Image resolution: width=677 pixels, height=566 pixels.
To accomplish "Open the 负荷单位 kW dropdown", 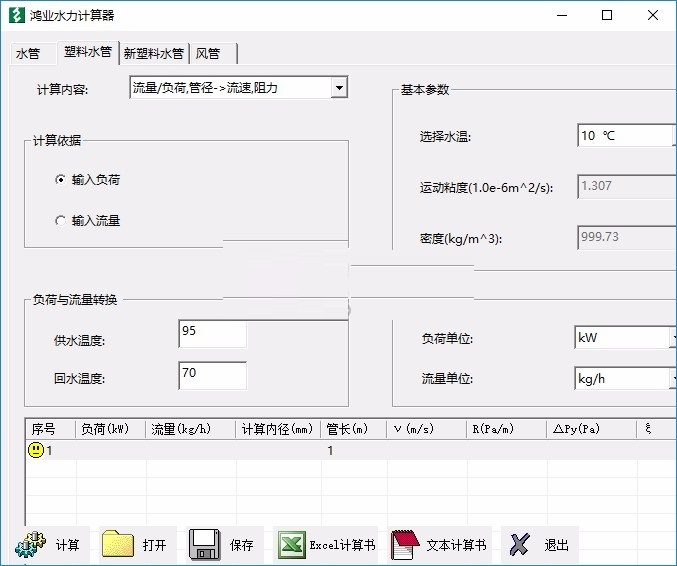I will tap(625, 338).
